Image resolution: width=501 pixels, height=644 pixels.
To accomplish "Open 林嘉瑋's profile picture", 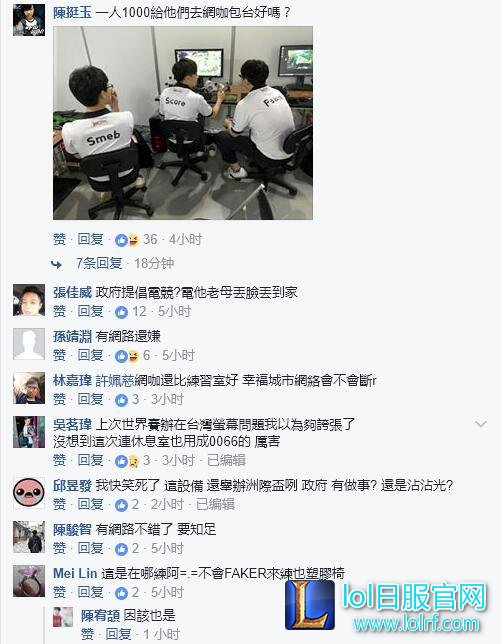I will 29,388.
